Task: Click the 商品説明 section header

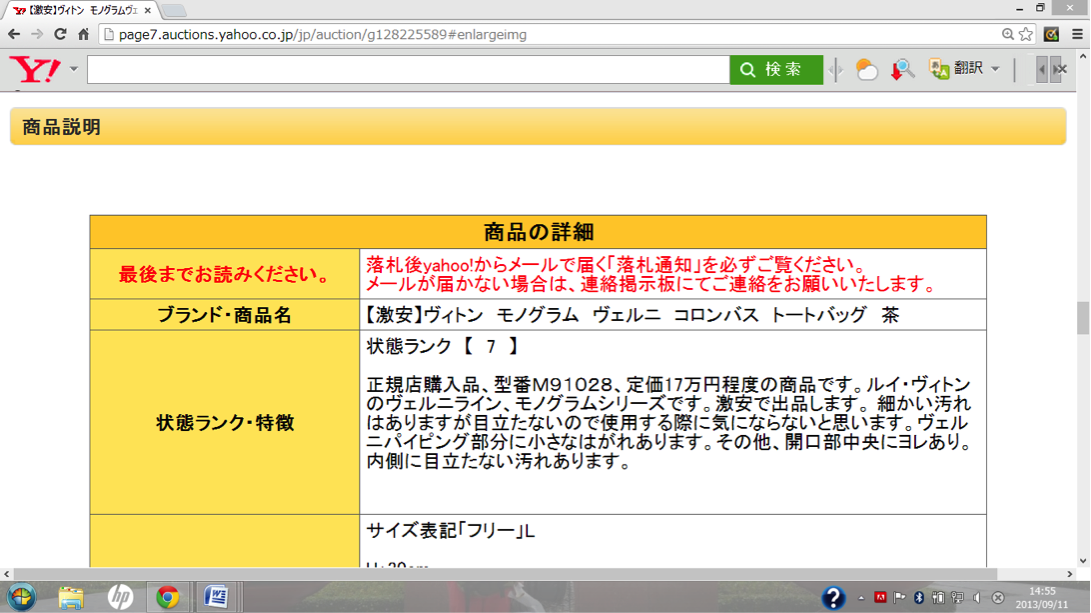Action: [538, 127]
